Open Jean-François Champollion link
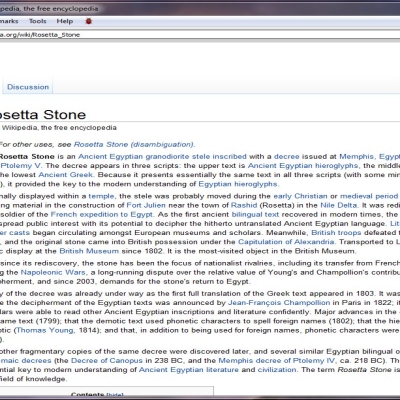The image size is (400, 400). pyautogui.click(x=279, y=302)
